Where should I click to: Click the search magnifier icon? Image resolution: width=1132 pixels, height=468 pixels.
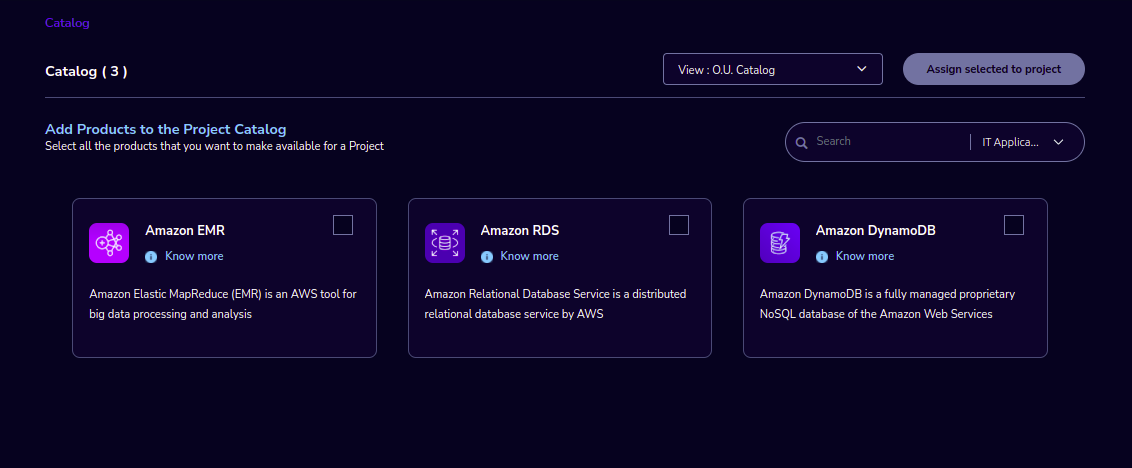point(801,142)
